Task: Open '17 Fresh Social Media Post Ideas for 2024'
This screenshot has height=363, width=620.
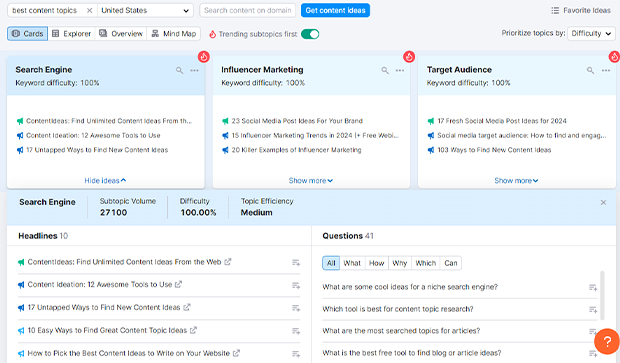Action: click(502, 121)
